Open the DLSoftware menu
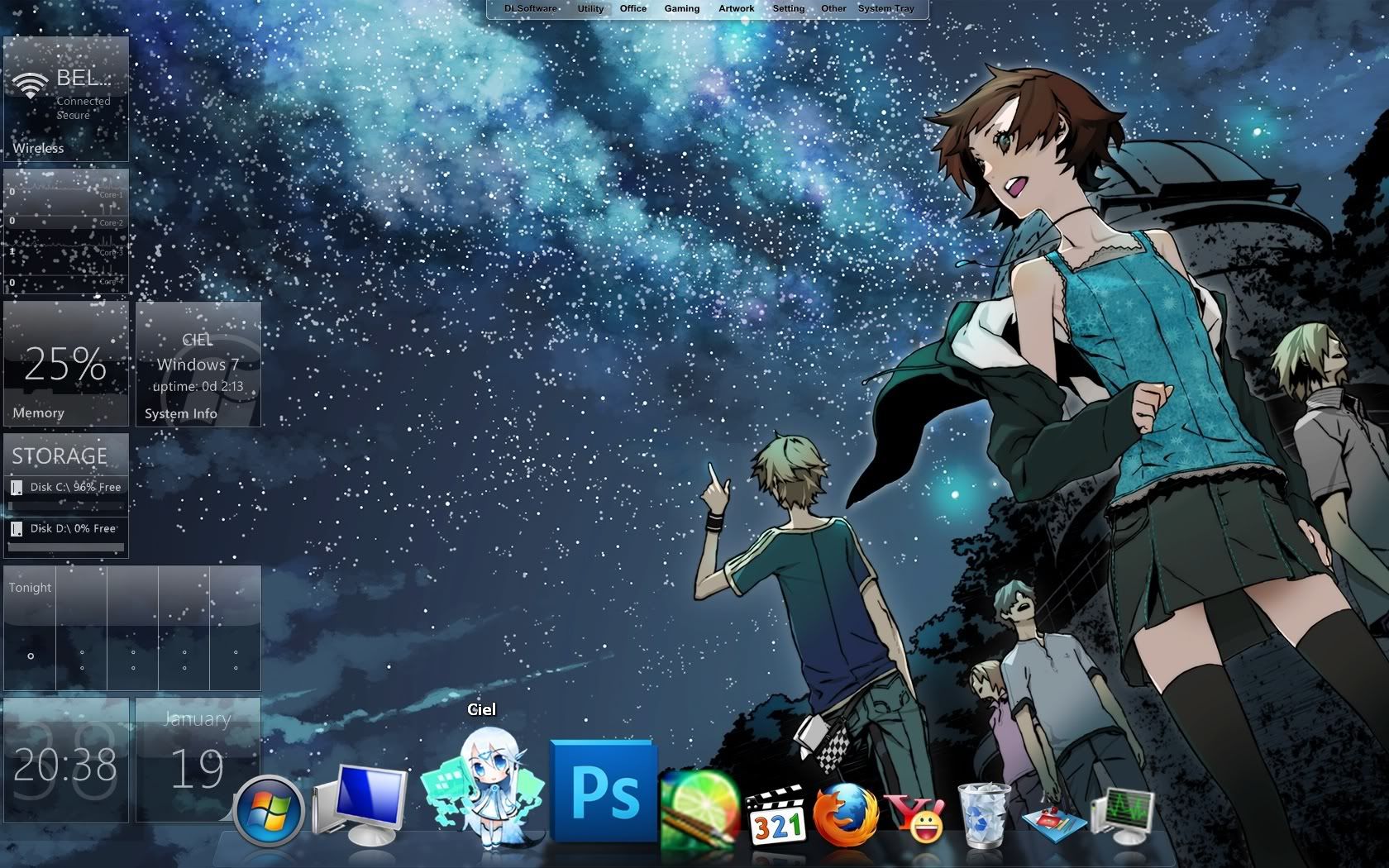This screenshot has height=868, width=1389. pyautogui.click(x=530, y=8)
